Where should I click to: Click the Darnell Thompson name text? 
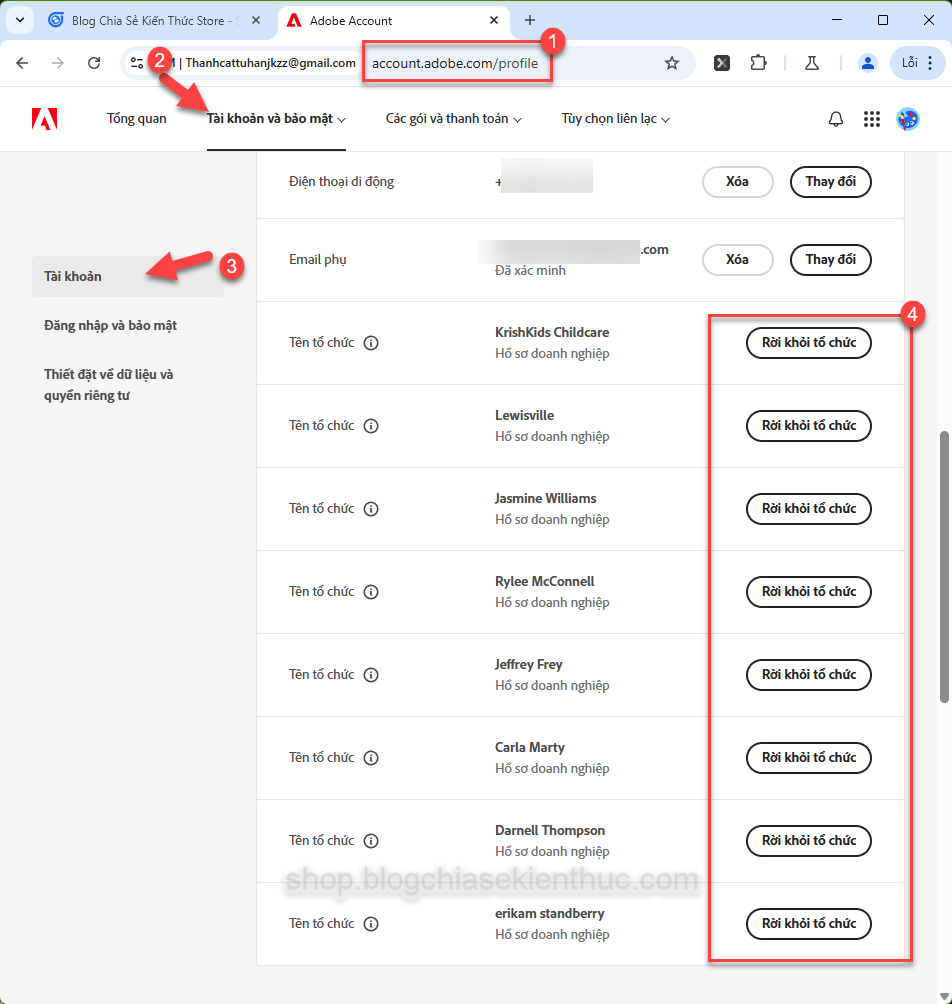550,830
